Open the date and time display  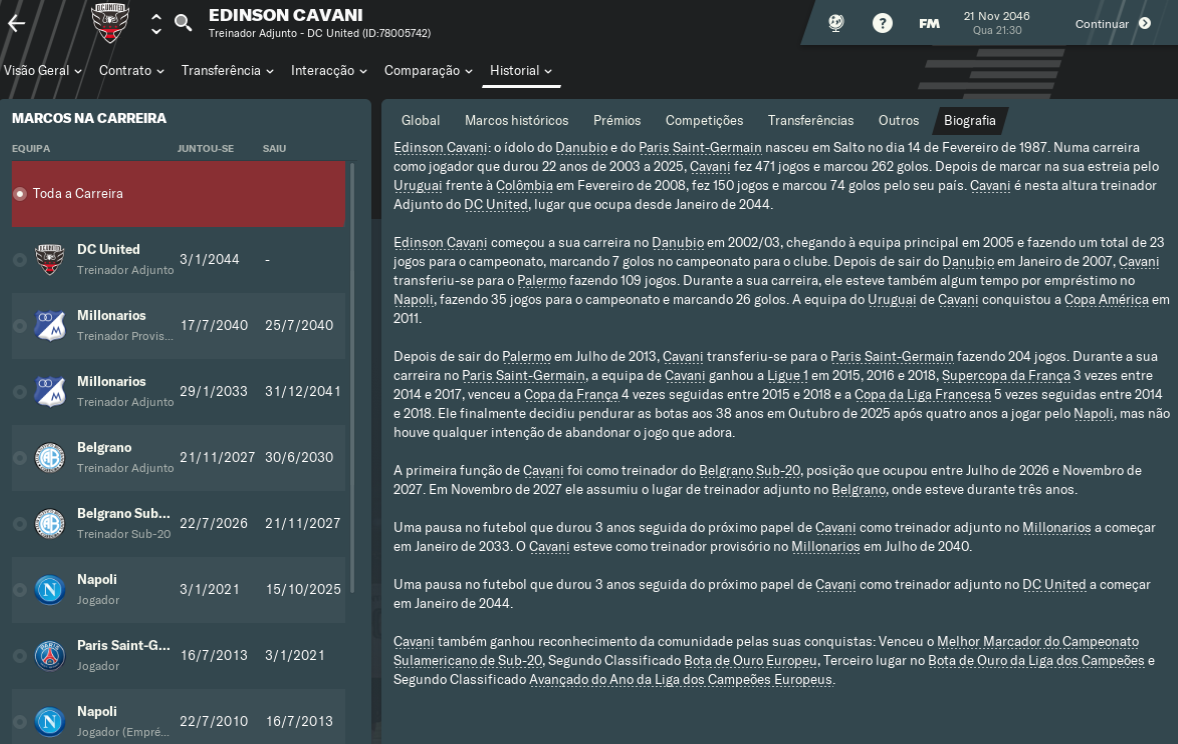(x=996, y=23)
